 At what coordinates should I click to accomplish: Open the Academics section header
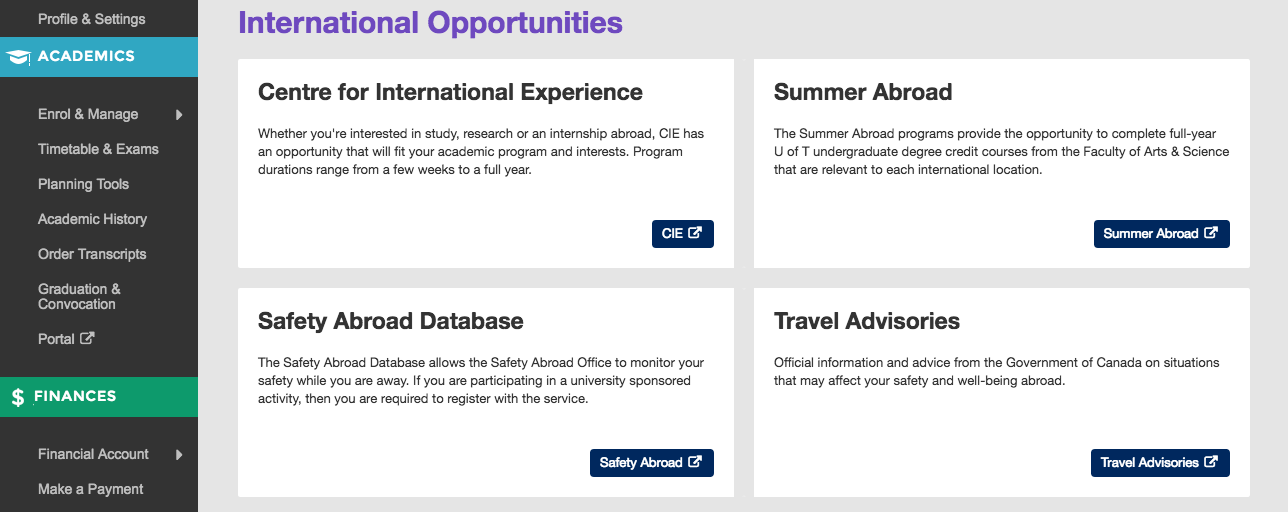[99, 57]
